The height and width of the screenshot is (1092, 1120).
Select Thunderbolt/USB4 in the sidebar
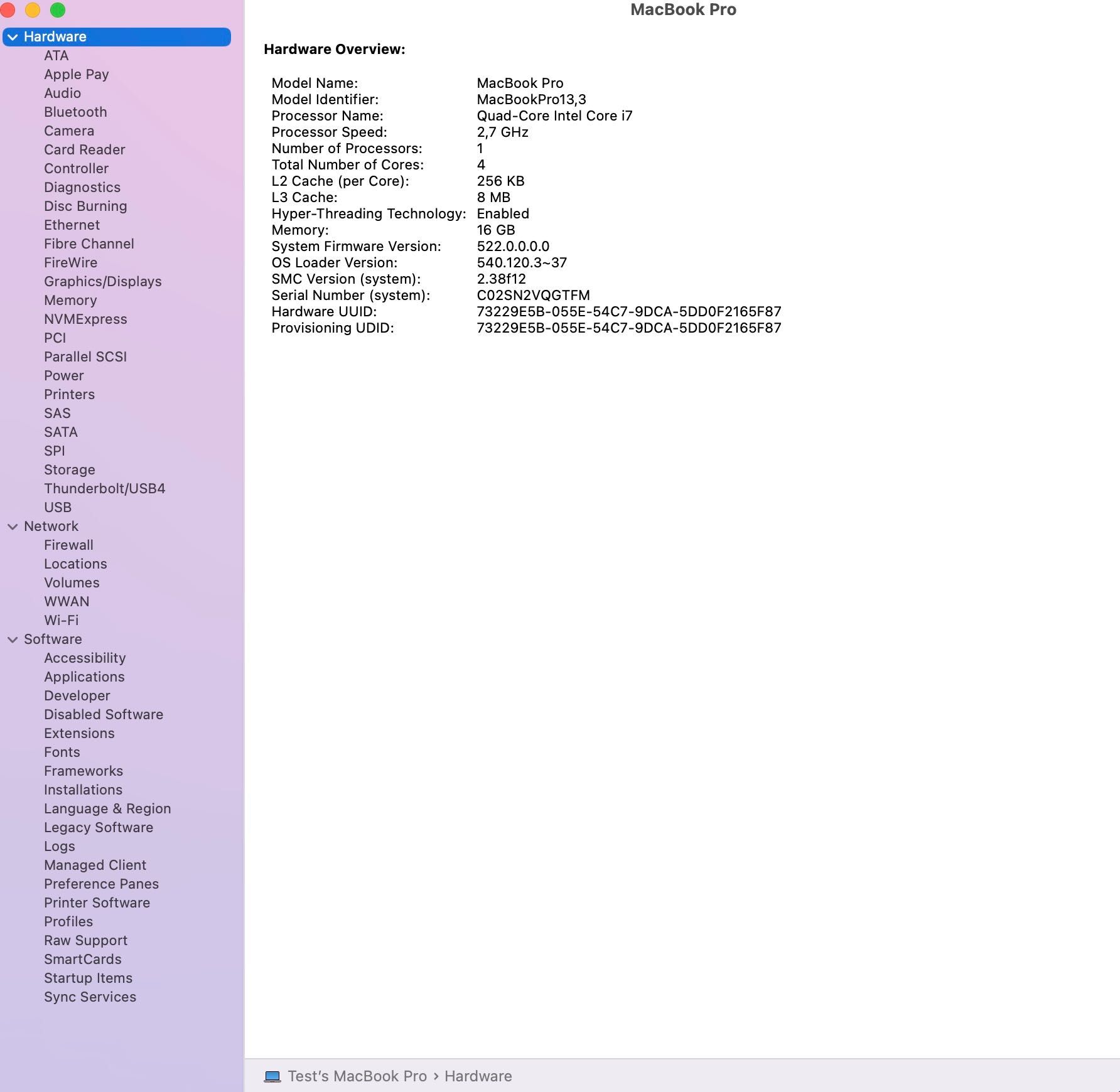point(105,488)
